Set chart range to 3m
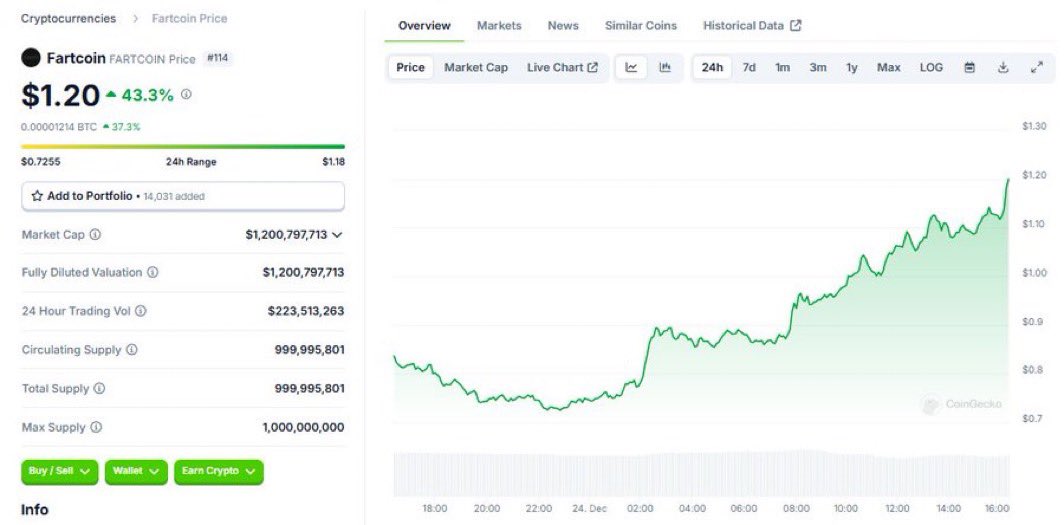The height and width of the screenshot is (525, 1064). click(818, 67)
